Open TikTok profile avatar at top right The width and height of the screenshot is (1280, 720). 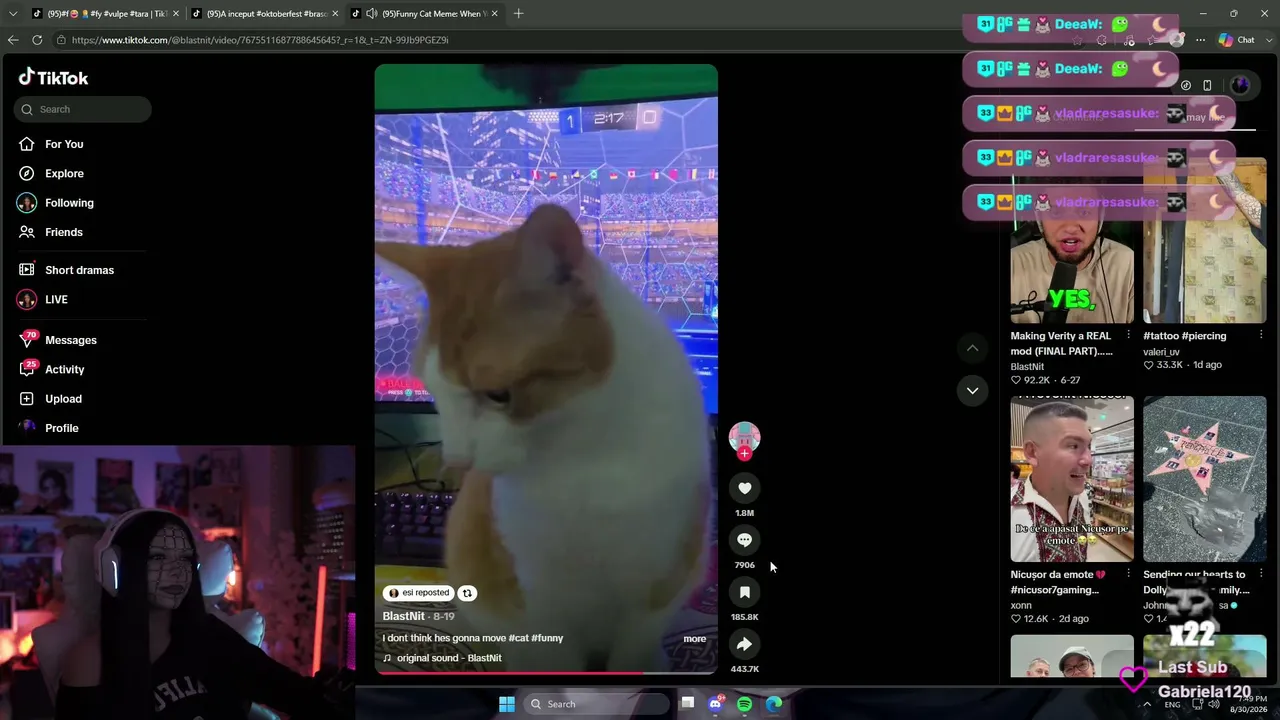pyautogui.click(x=1240, y=85)
